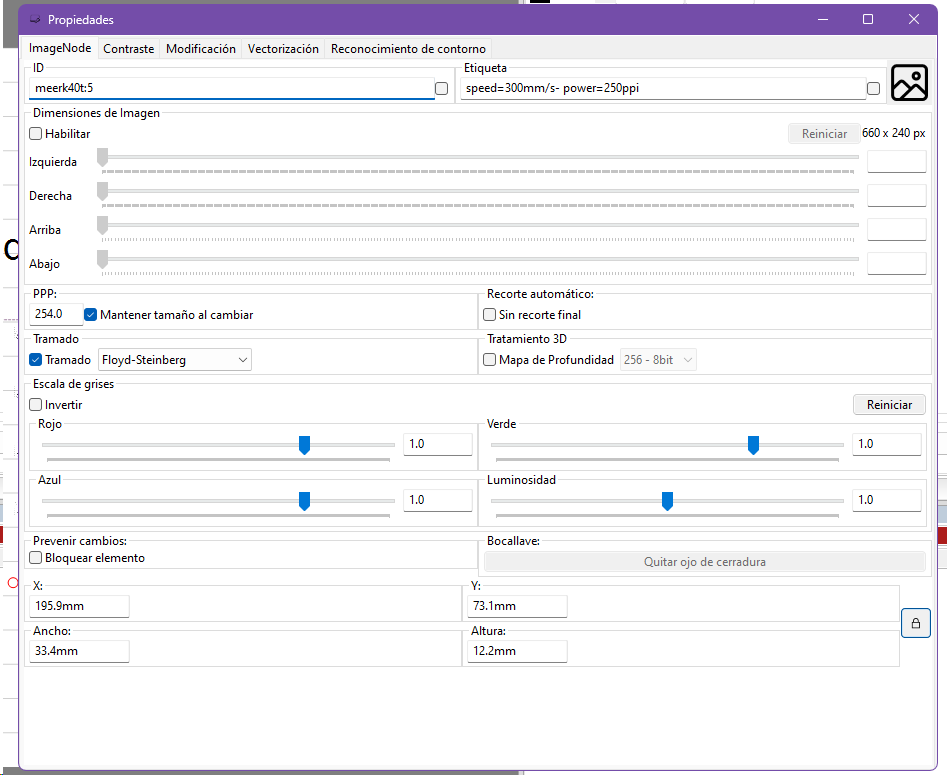Image resolution: width=947 pixels, height=775 pixels.
Task: Minimize the Propiedades window
Action: click(x=822, y=19)
